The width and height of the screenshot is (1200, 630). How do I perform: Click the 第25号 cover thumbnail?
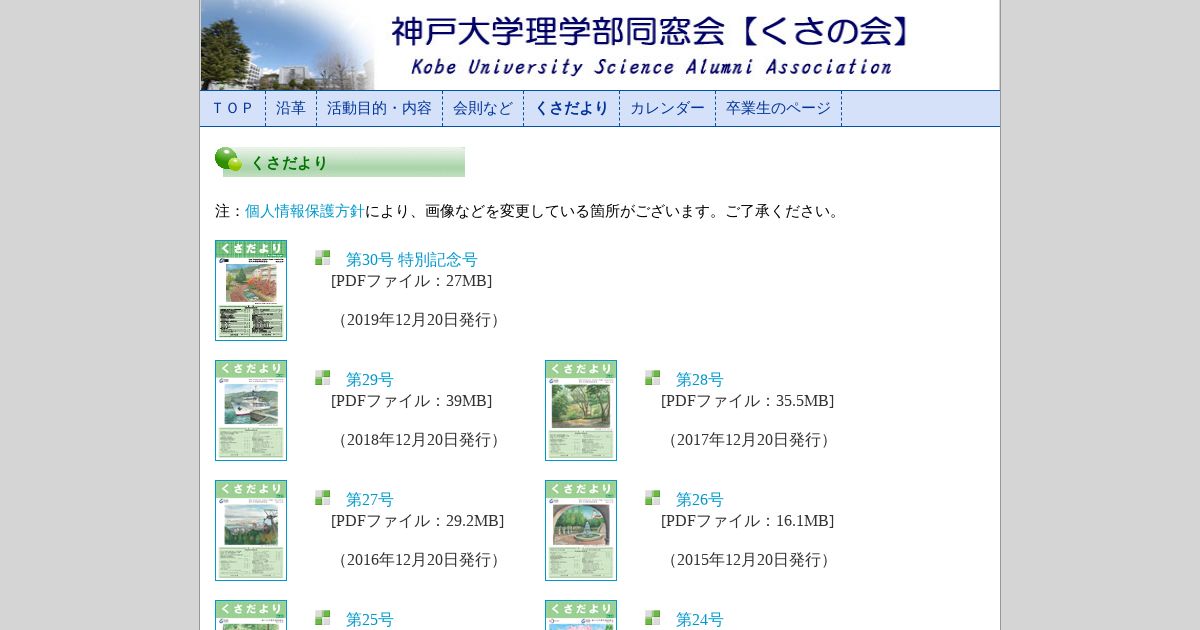251,615
